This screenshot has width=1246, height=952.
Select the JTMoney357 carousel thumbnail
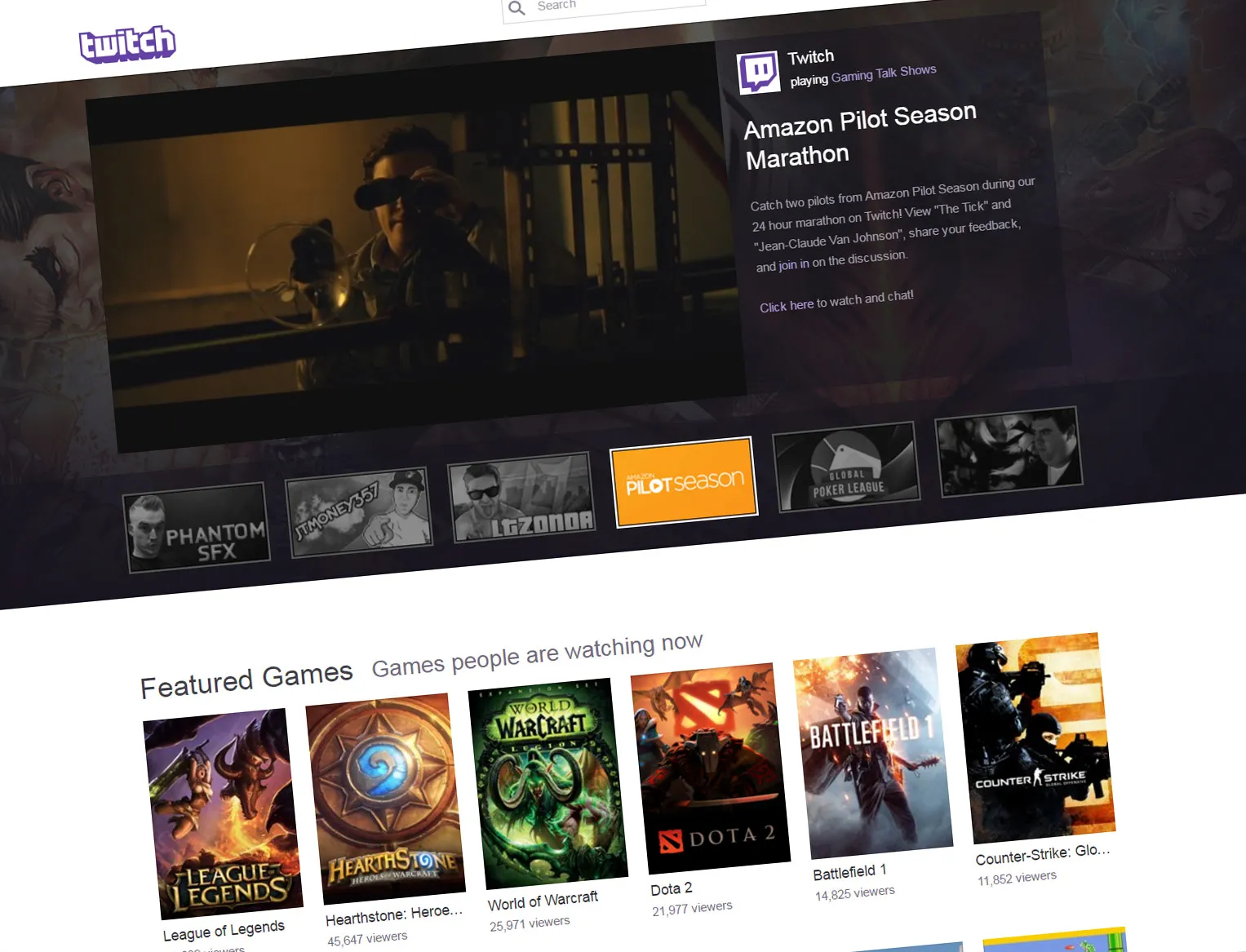click(359, 513)
